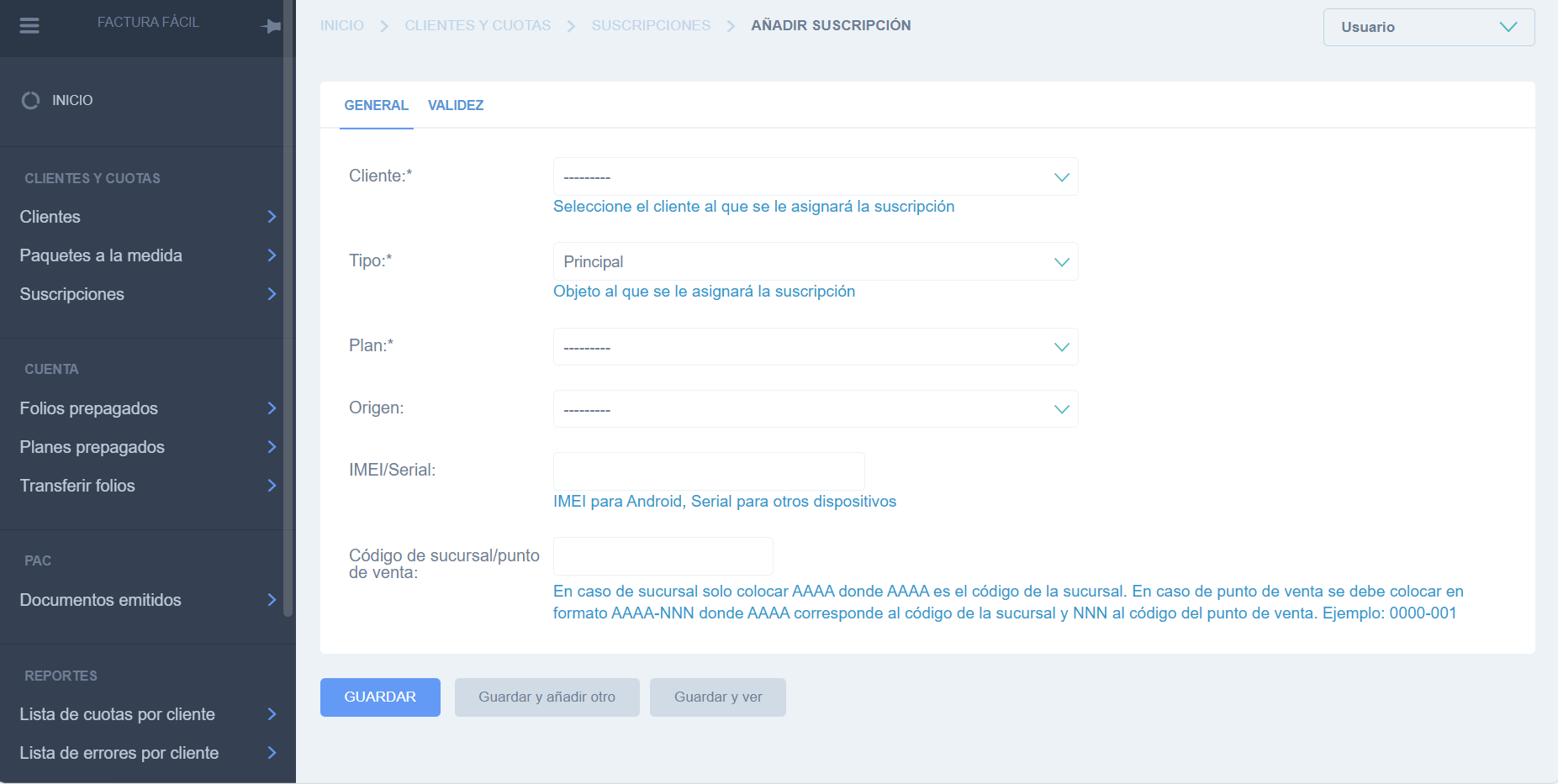Expand the Lista de errores por cliente arrow
This screenshot has height=784, width=1558.
[272, 753]
